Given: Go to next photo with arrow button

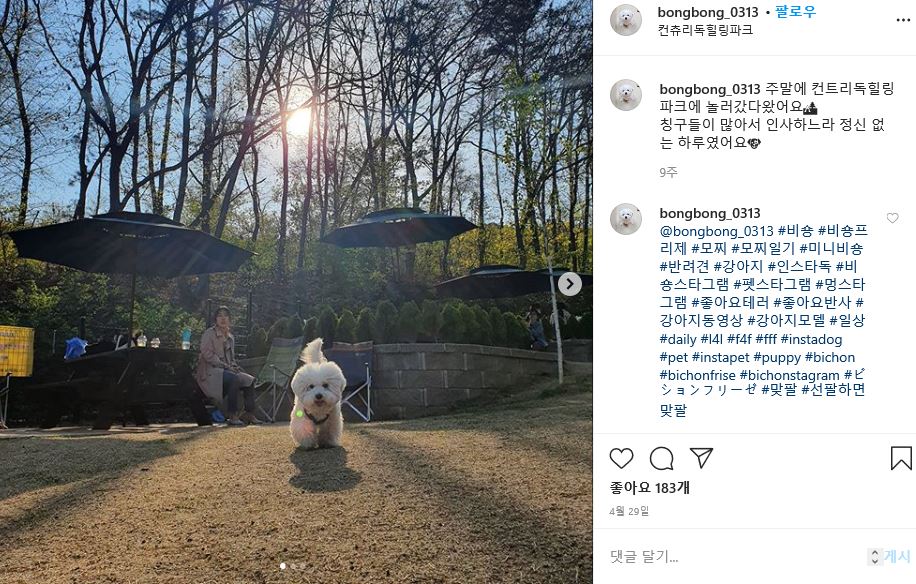Looking at the screenshot, I should [570, 284].
